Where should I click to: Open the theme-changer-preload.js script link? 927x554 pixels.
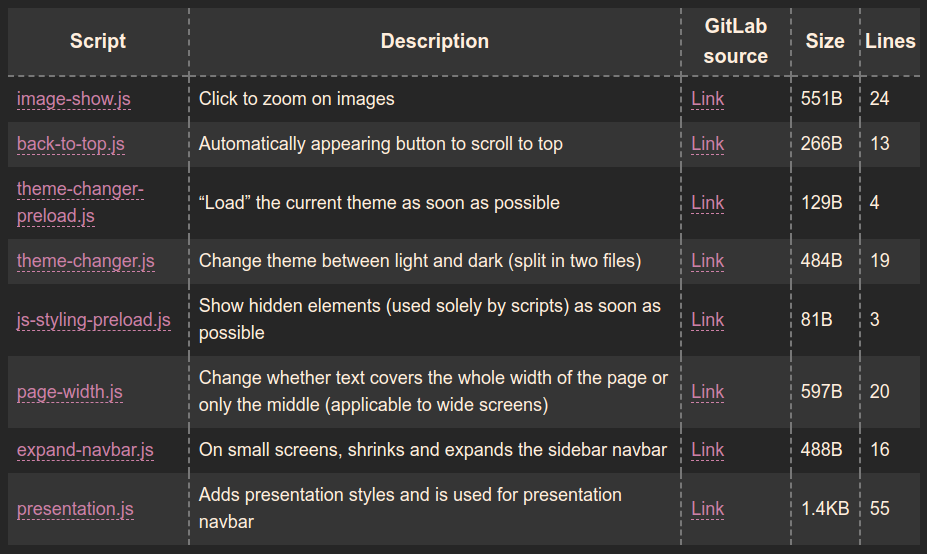coord(80,202)
